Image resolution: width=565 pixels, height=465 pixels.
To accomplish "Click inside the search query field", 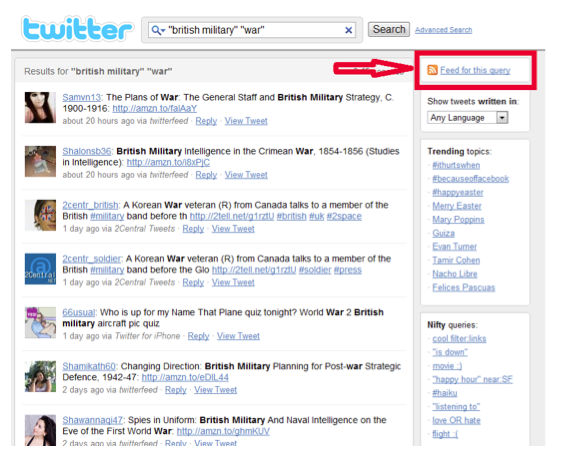I will click(252, 30).
